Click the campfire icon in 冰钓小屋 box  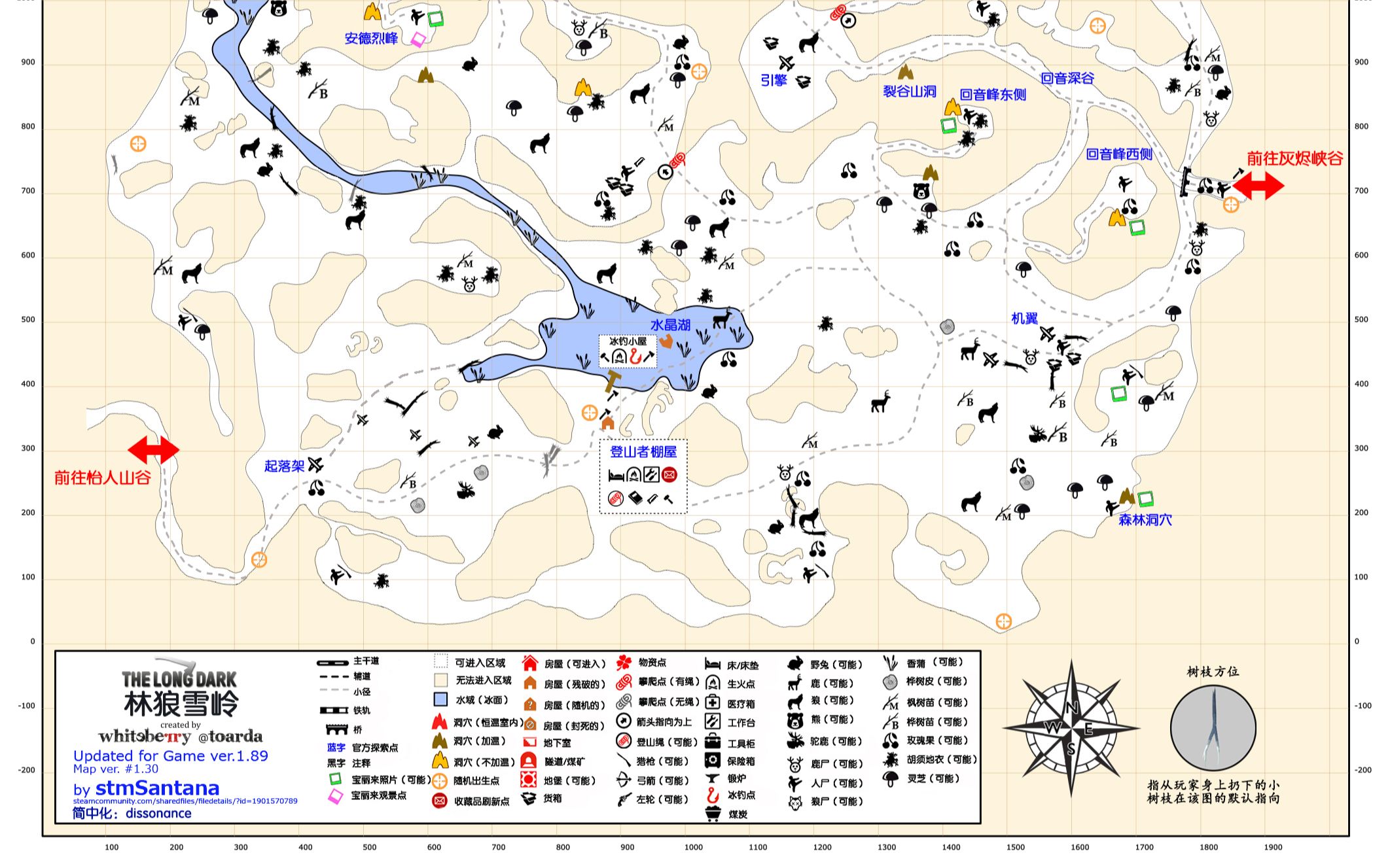(620, 357)
